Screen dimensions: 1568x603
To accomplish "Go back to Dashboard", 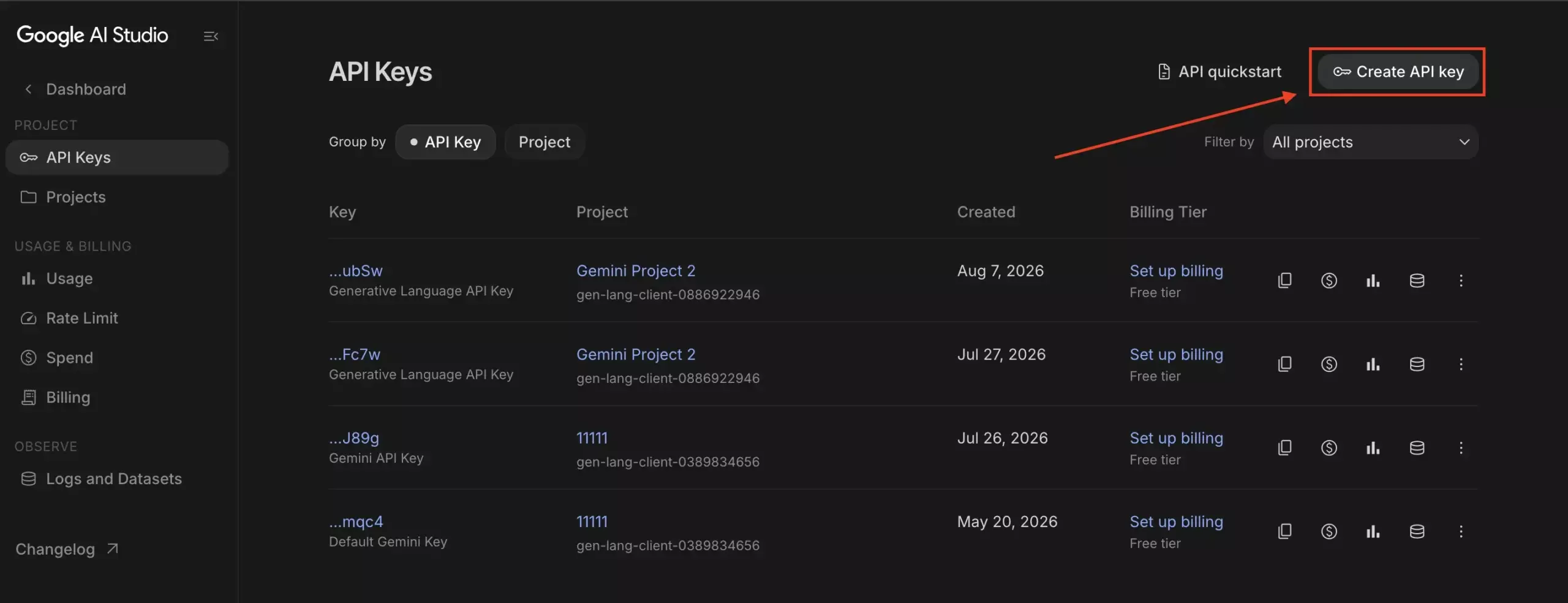I will (x=74, y=89).
